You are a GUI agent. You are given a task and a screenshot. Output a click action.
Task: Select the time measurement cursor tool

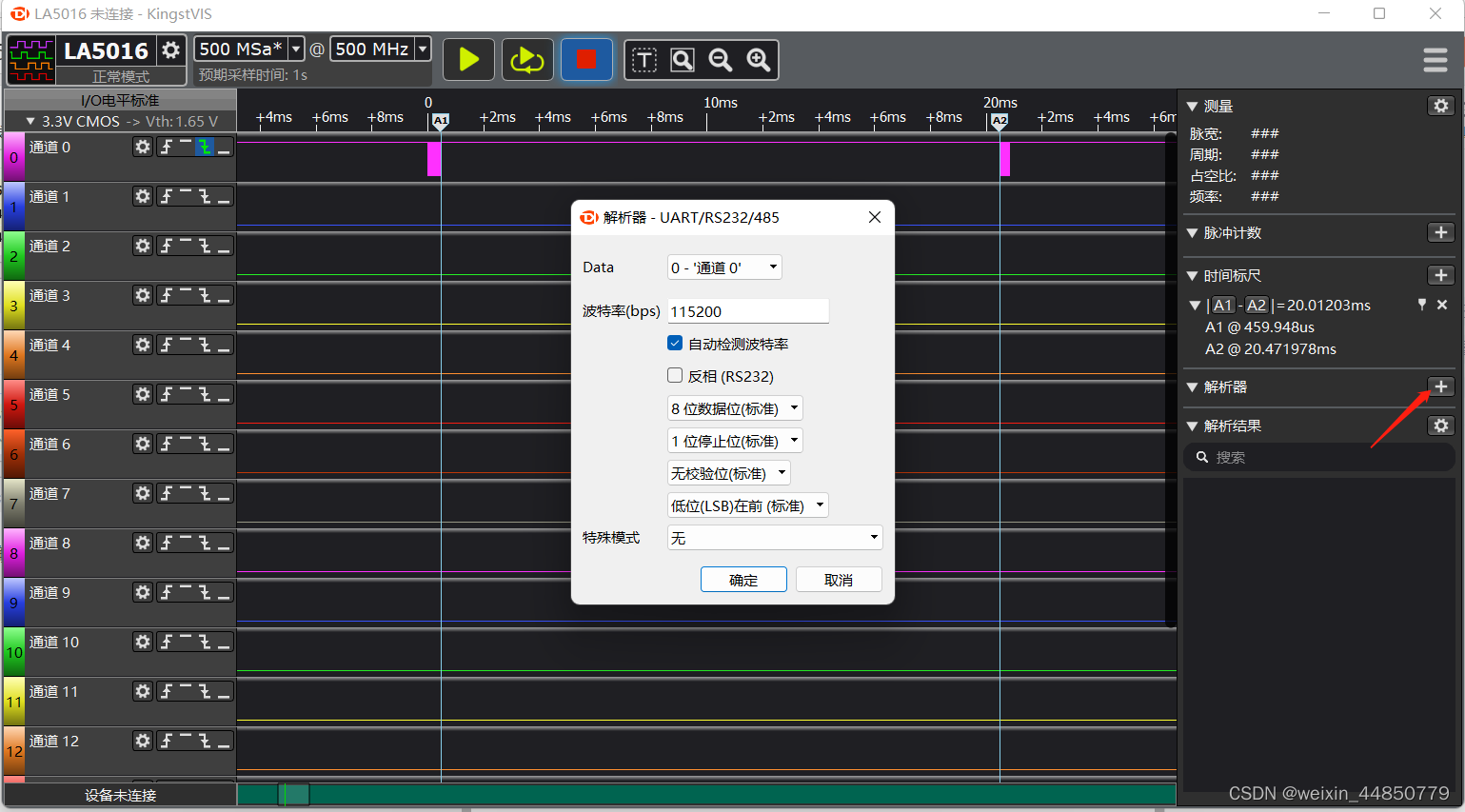point(644,61)
